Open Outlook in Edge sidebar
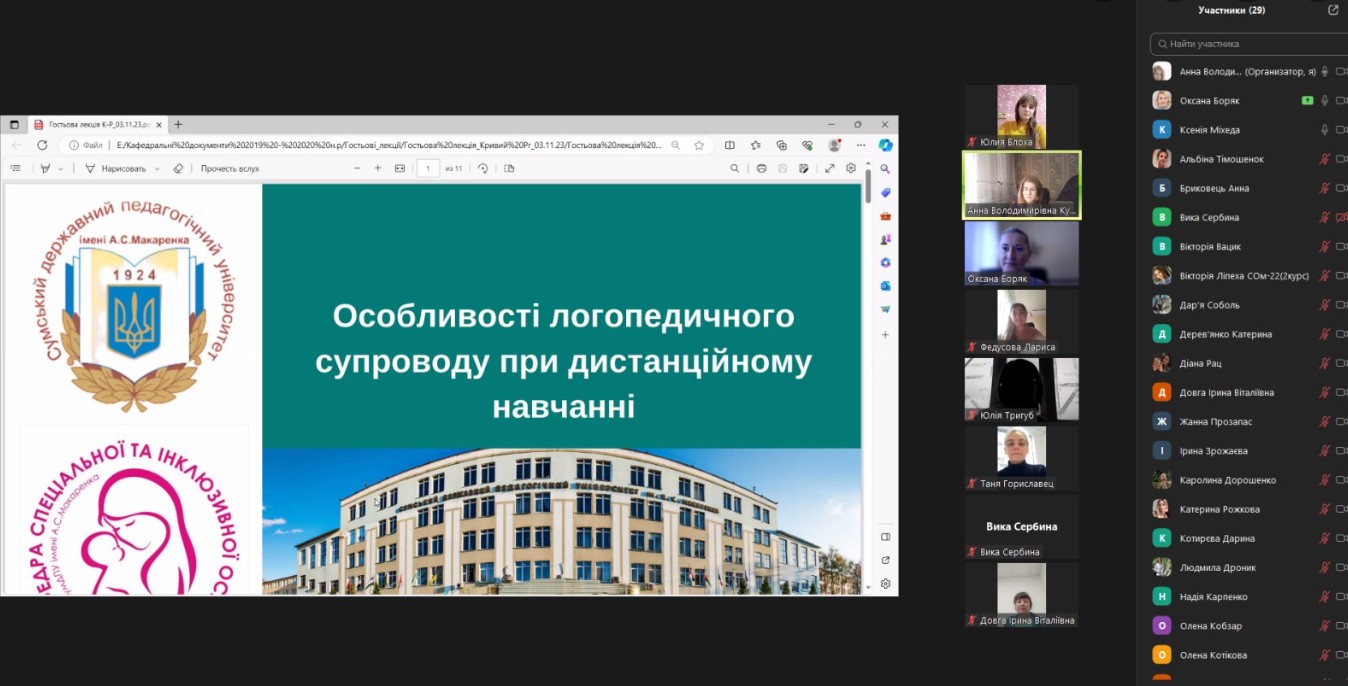Screen dimensions: 1348x686 885,286
